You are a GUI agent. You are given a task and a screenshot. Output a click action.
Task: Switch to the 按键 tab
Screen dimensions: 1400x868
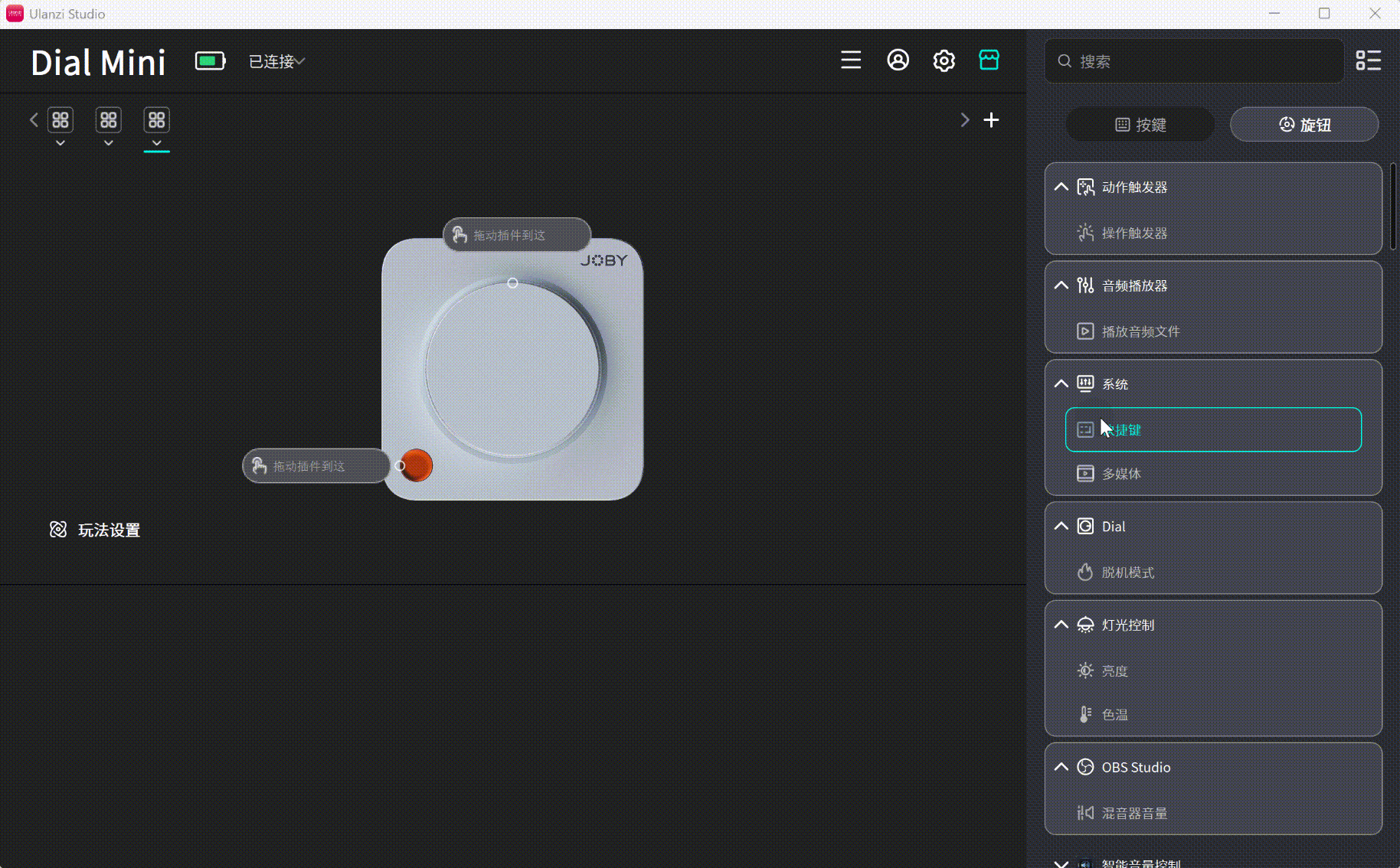point(1140,125)
